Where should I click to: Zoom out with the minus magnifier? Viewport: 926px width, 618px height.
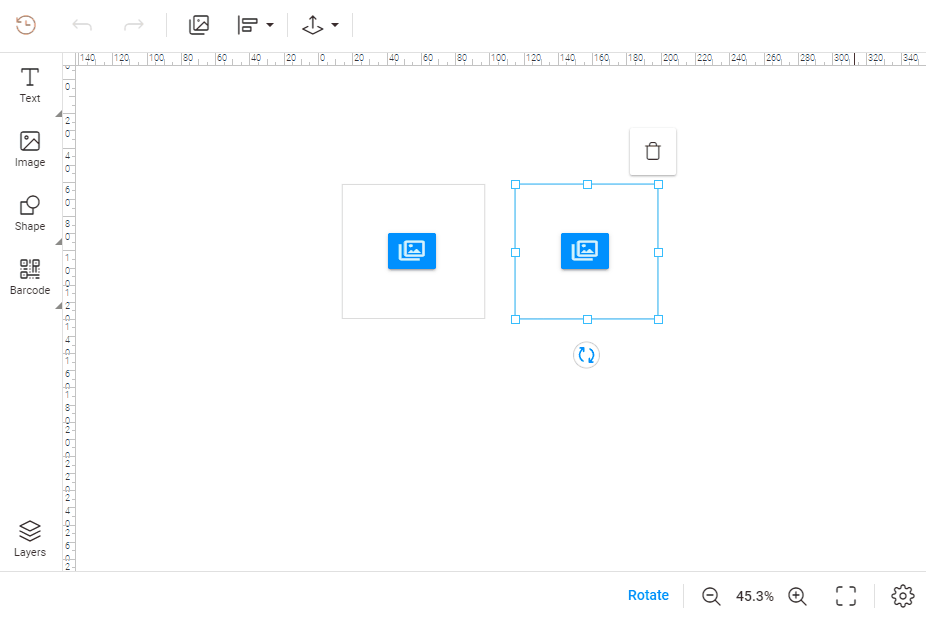point(711,596)
